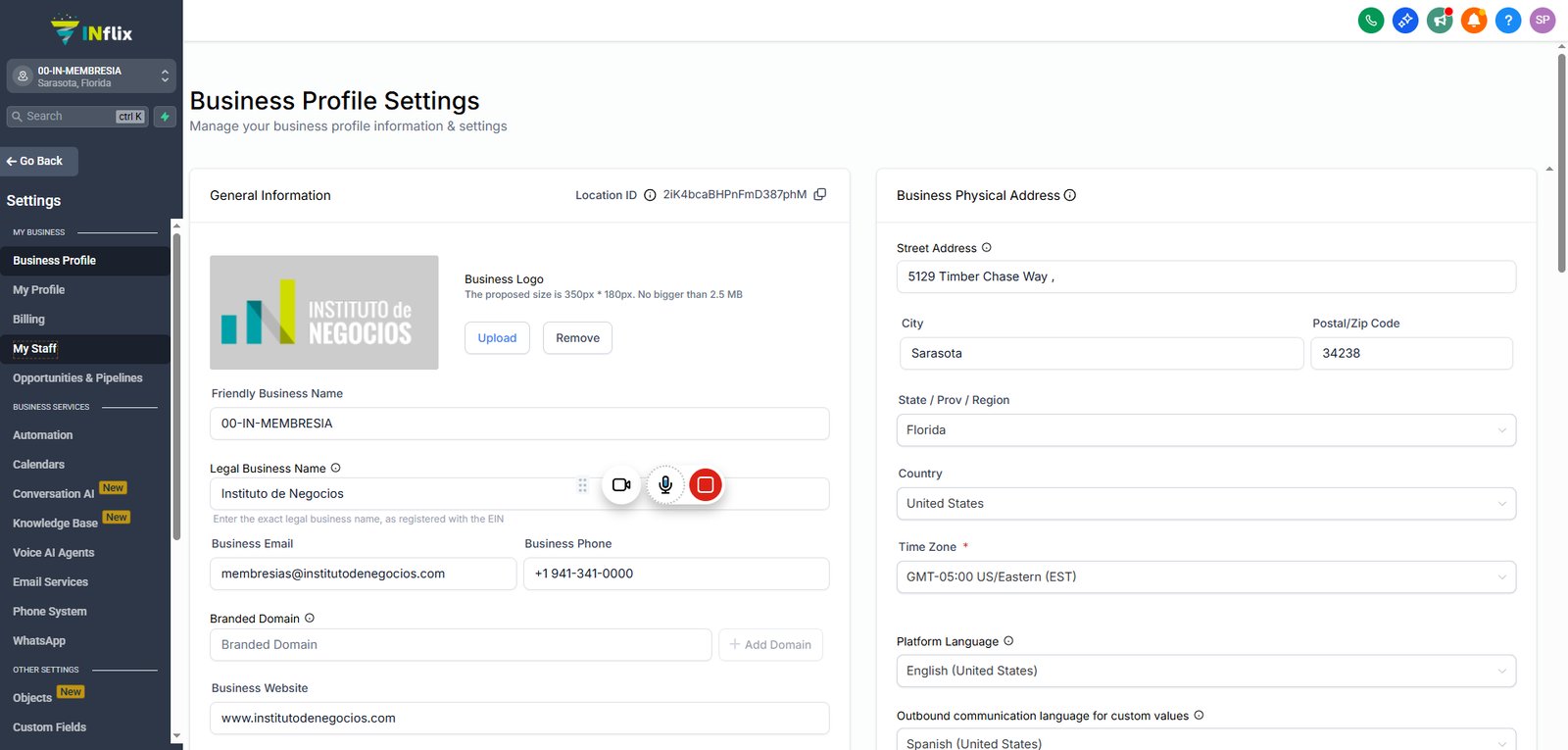The height and width of the screenshot is (750, 1568).
Task: Click the green lightning quick actions icon
Action: pyautogui.click(x=165, y=117)
